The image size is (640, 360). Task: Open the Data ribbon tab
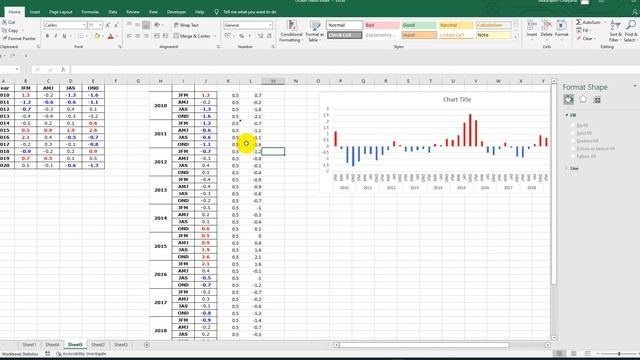113,12
